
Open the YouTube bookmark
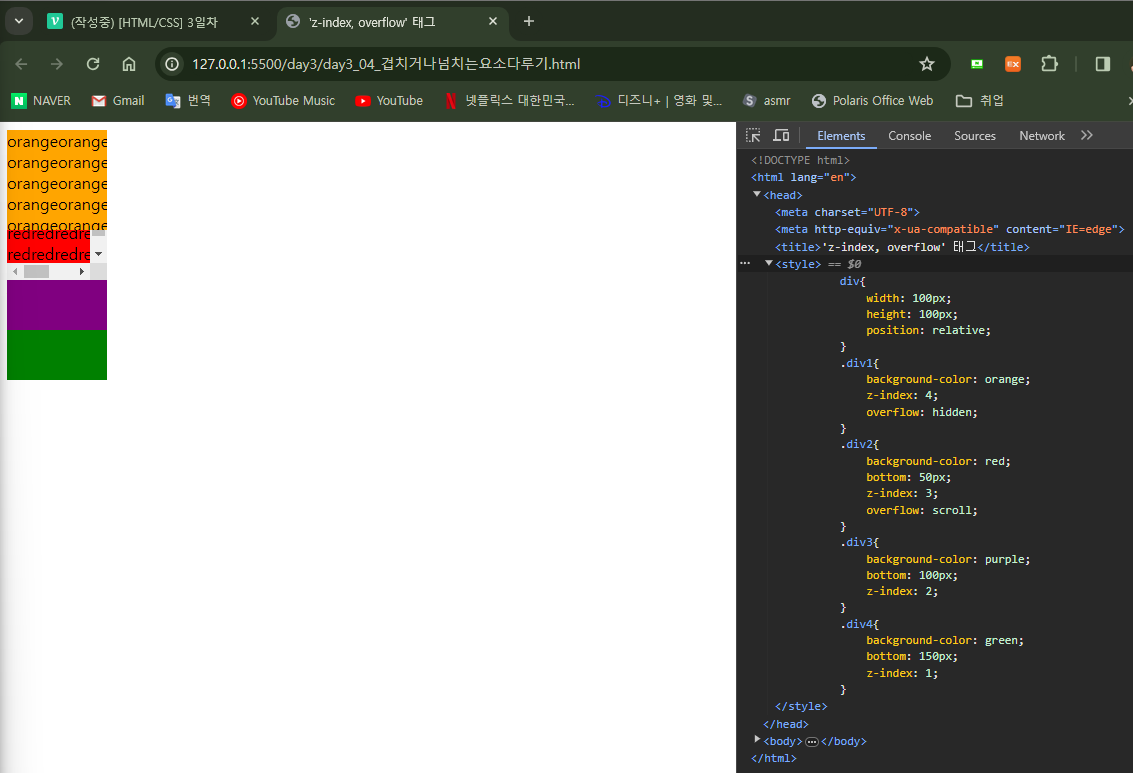tap(389, 101)
